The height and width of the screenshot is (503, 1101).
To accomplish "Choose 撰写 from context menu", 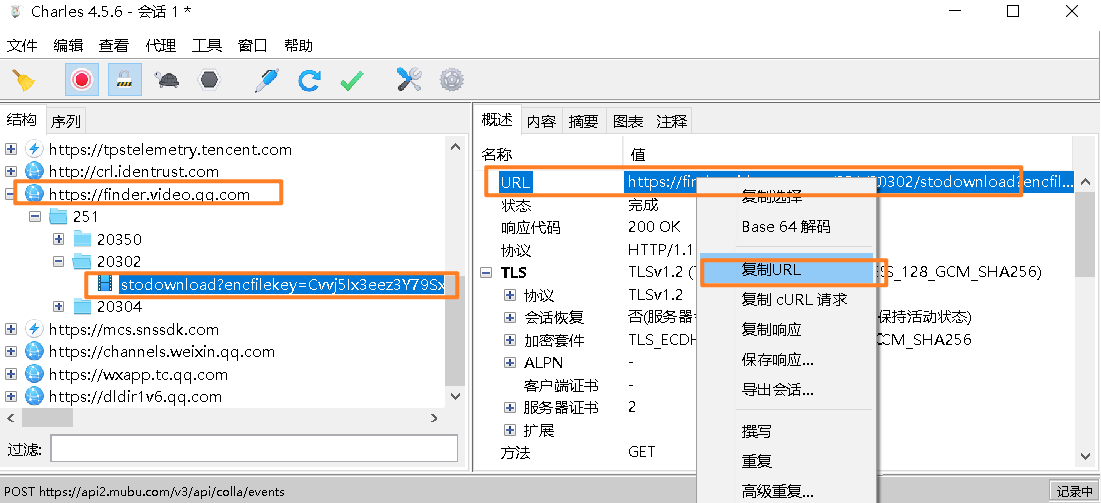I will tap(786, 431).
